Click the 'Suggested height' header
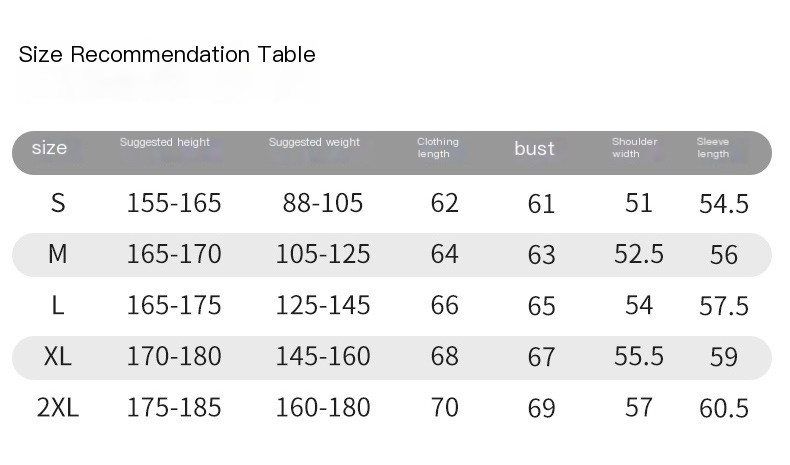This screenshot has width=790, height=465. [x=165, y=142]
